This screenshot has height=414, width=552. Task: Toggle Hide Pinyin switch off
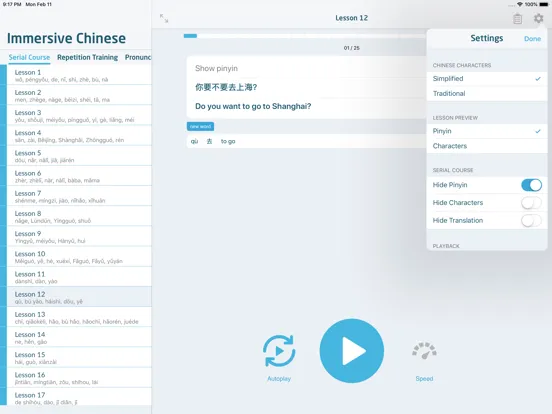pyautogui.click(x=531, y=185)
